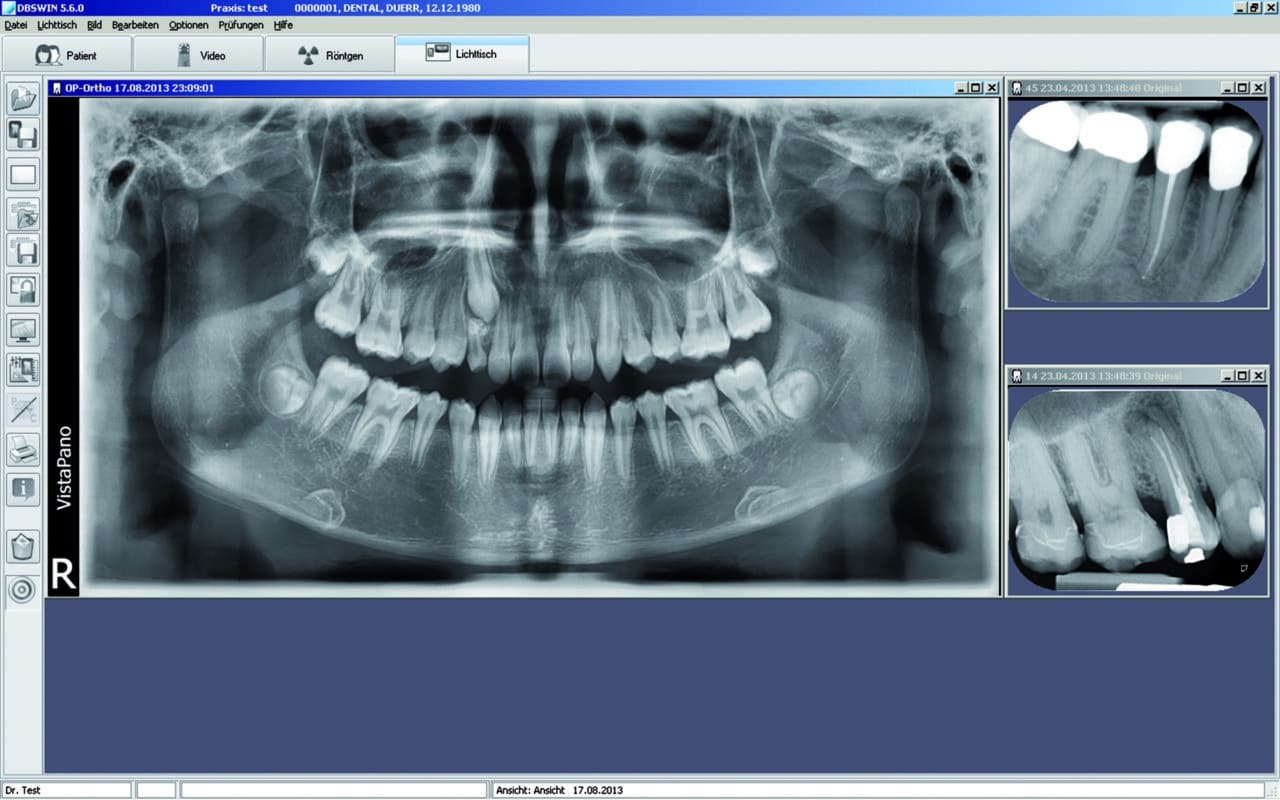Open the Bild menu
Viewport: 1280px width, 800px height.
(93, 25)
